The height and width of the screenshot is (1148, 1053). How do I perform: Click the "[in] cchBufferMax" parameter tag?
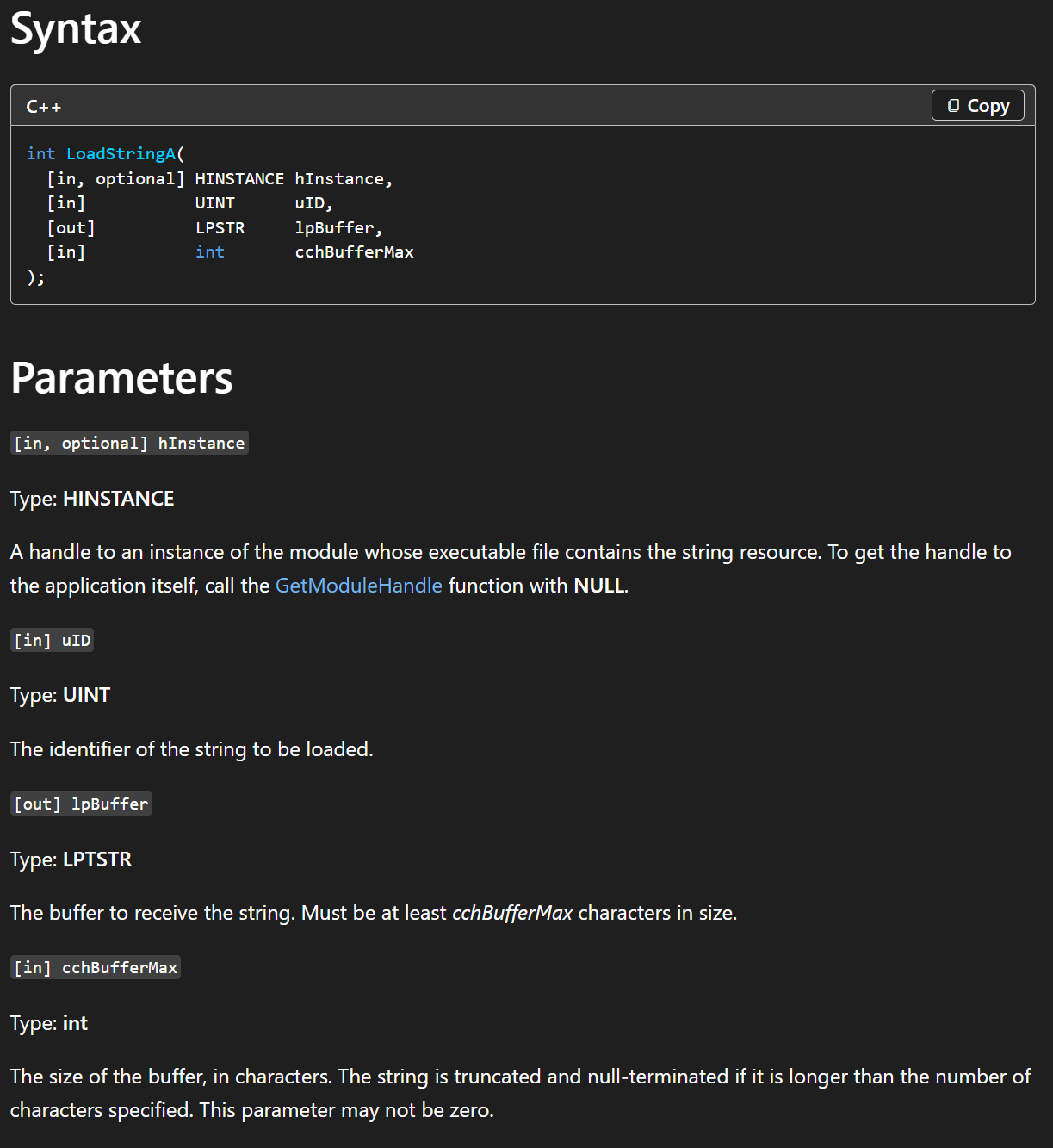(96, 967)
